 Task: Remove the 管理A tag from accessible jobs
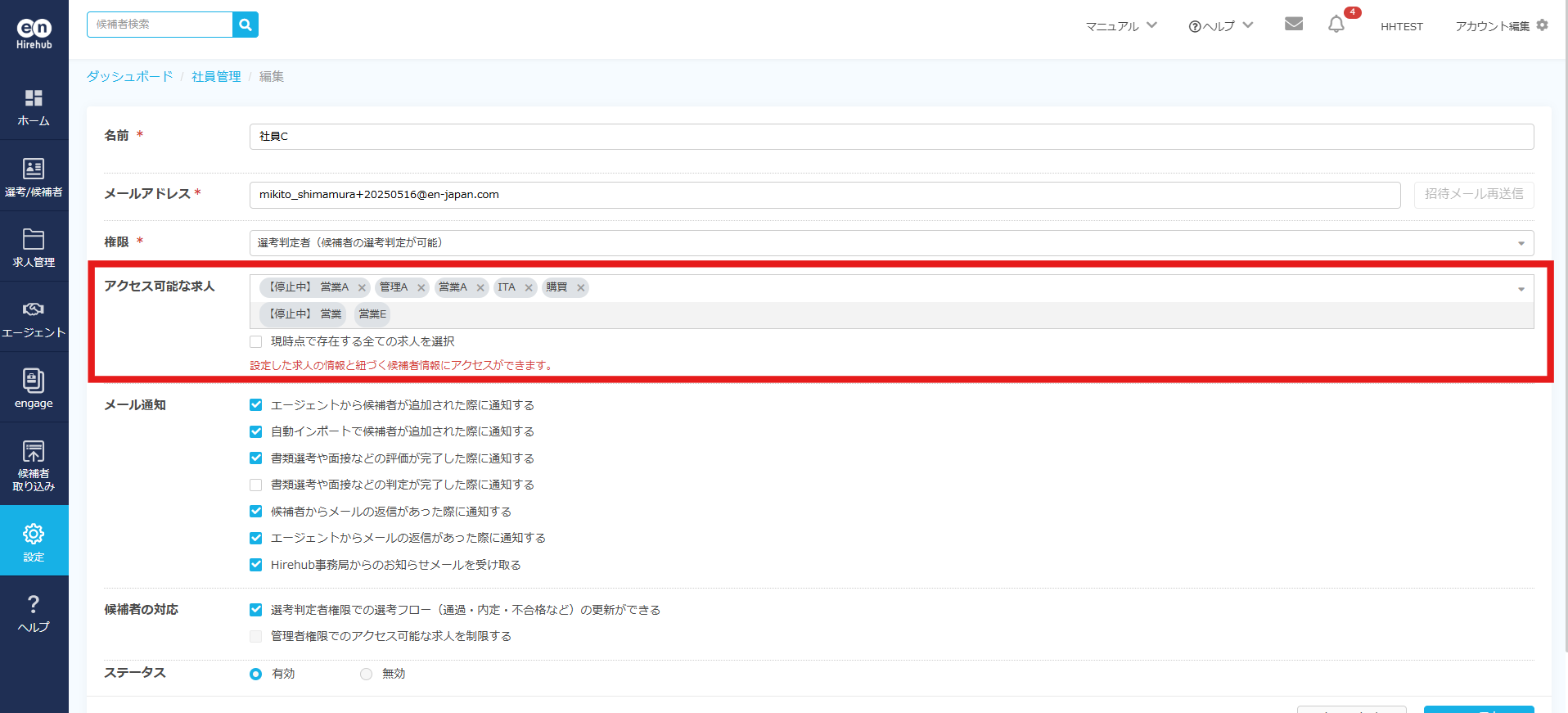click(x=421, y=287)
